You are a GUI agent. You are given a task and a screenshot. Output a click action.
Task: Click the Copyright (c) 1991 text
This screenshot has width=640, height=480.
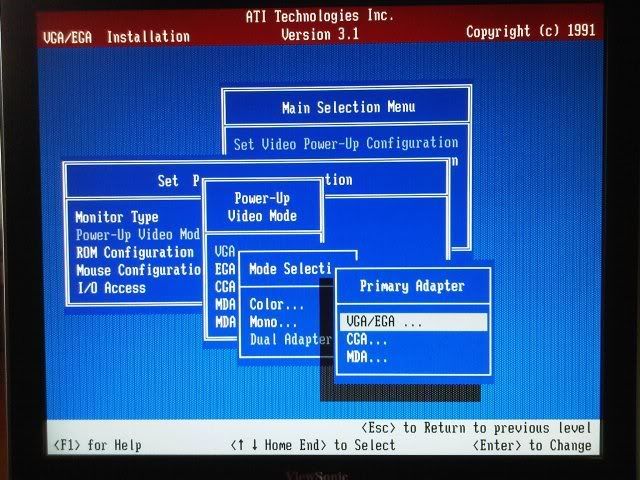531,31
